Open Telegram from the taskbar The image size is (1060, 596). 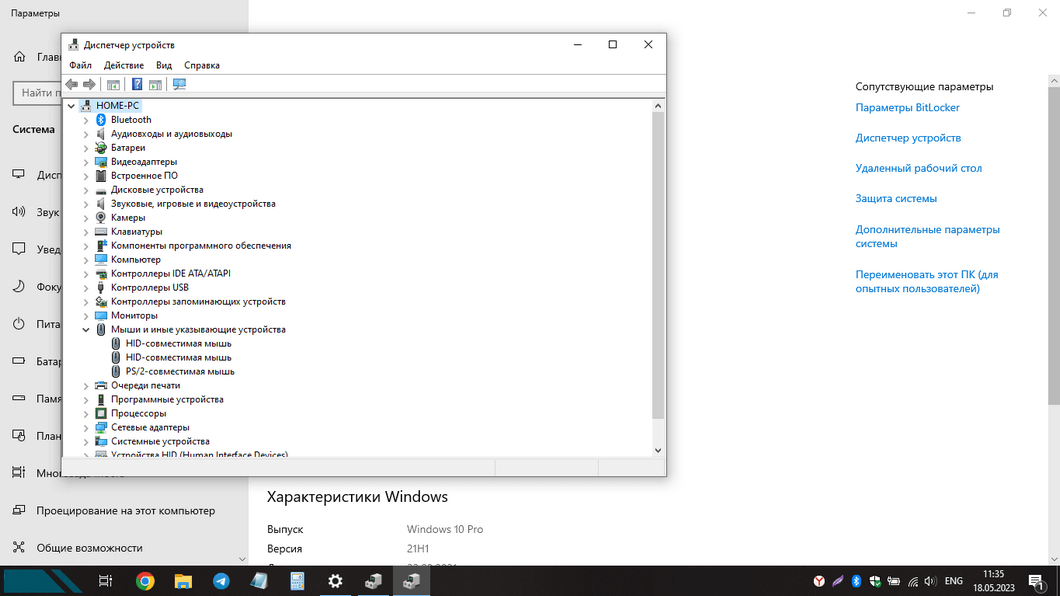point(221,581)
